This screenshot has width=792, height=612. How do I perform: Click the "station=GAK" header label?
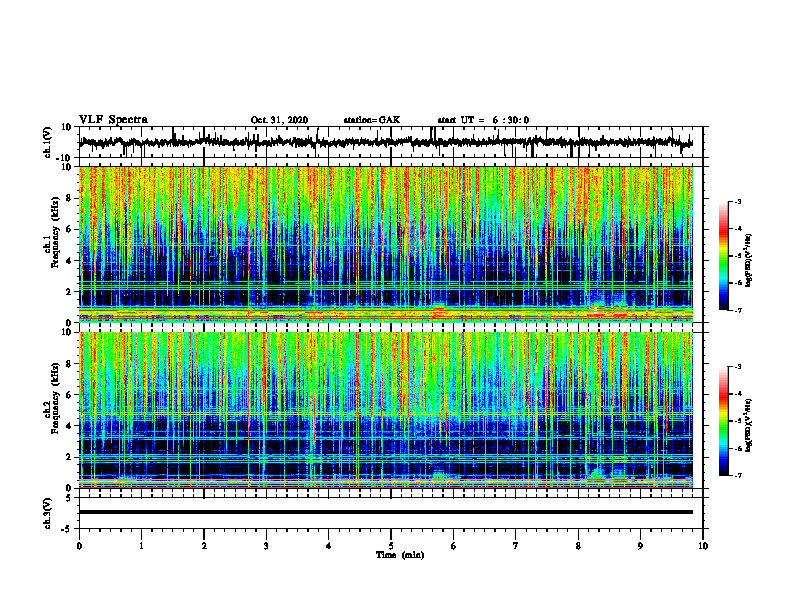[372, 120]
